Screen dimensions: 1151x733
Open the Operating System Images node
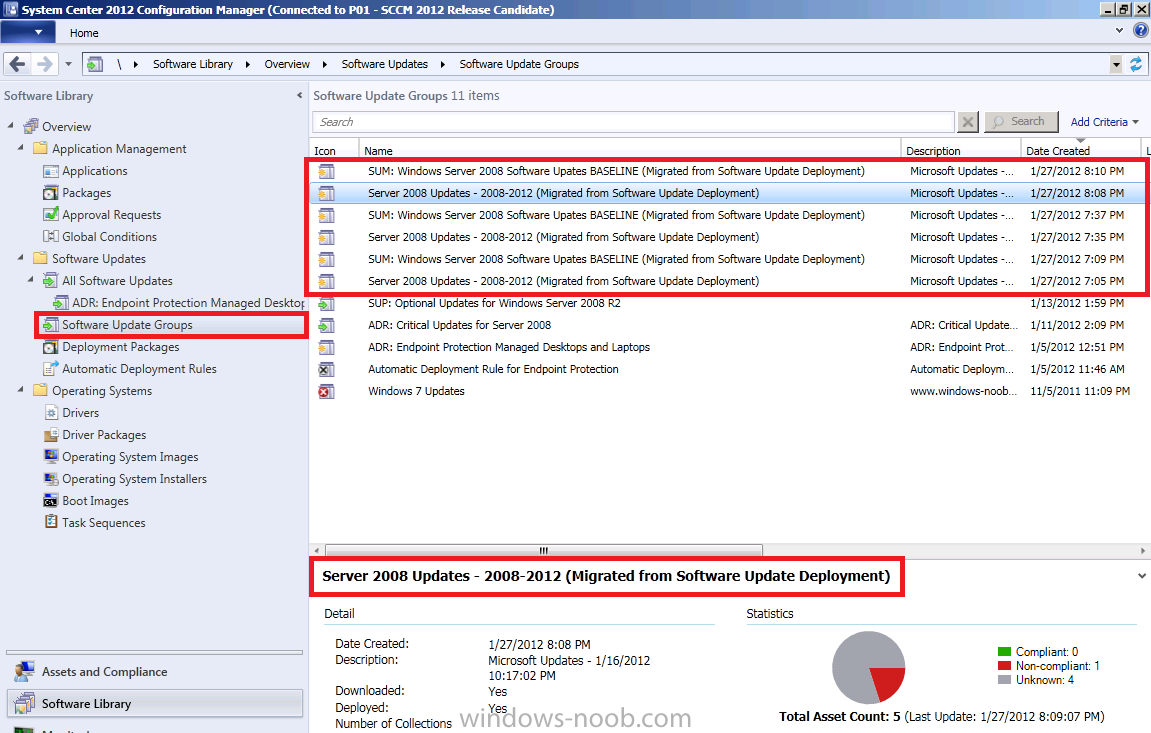130,457
